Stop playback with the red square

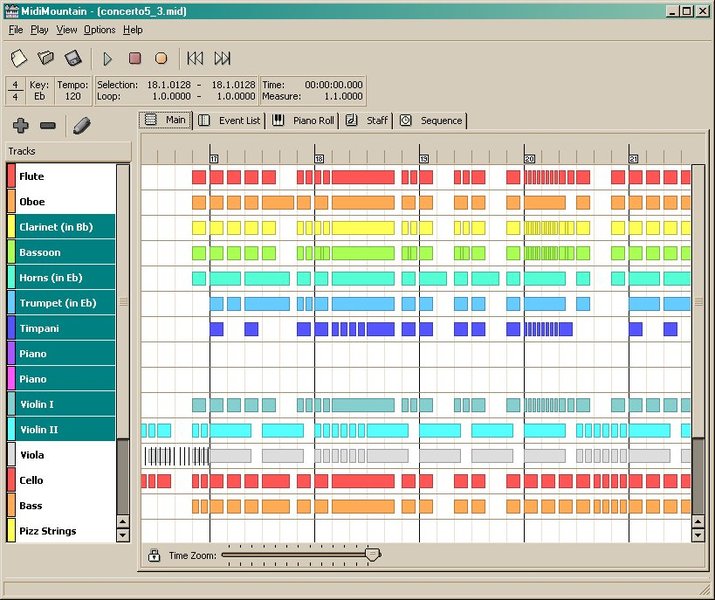[135, 58]
